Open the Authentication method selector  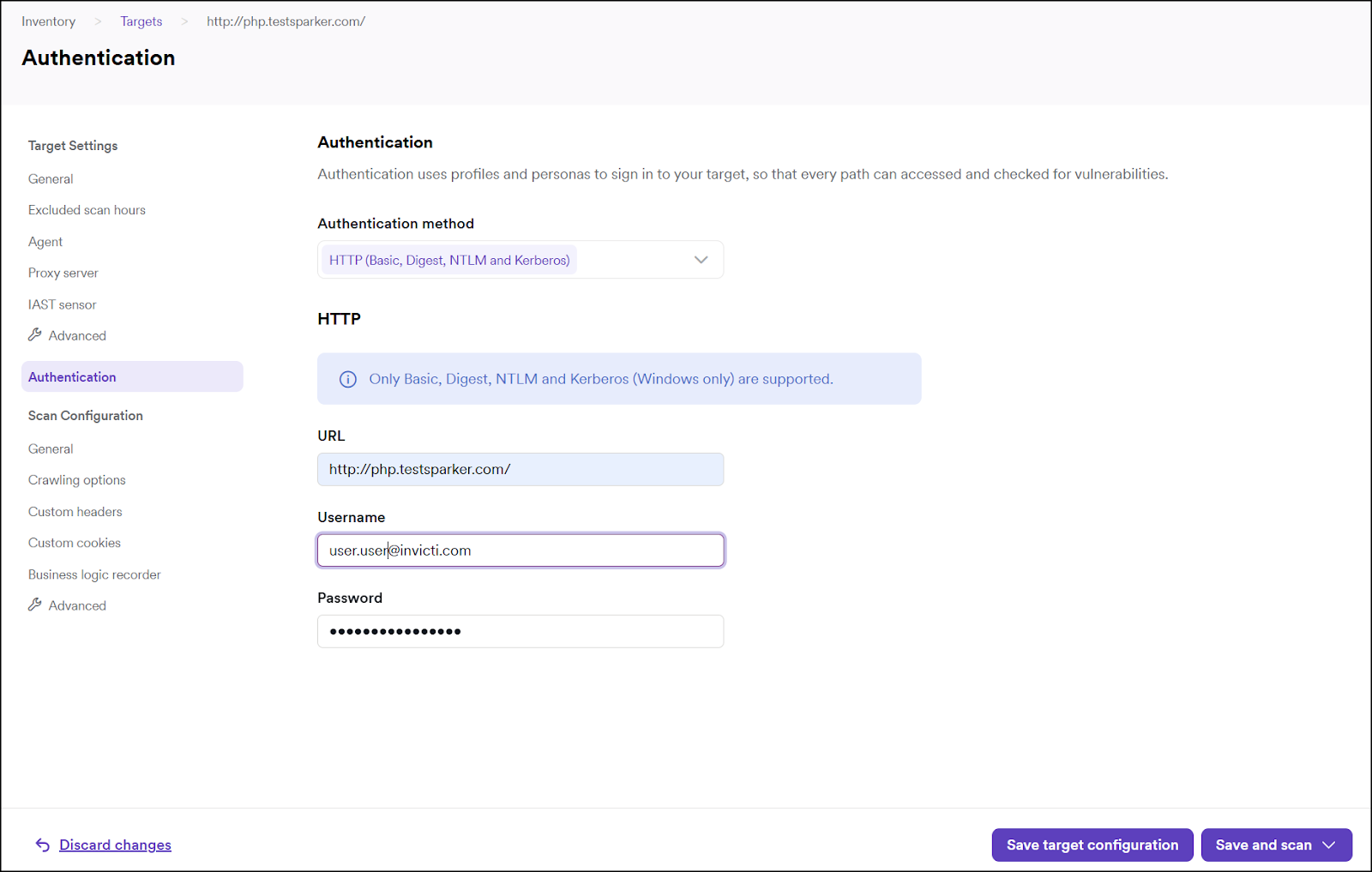coord(520,259)
